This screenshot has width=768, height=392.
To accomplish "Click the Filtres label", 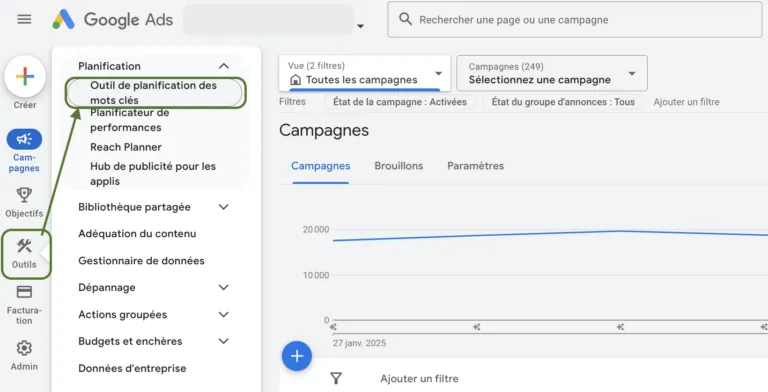I will [x=292, y=102].
